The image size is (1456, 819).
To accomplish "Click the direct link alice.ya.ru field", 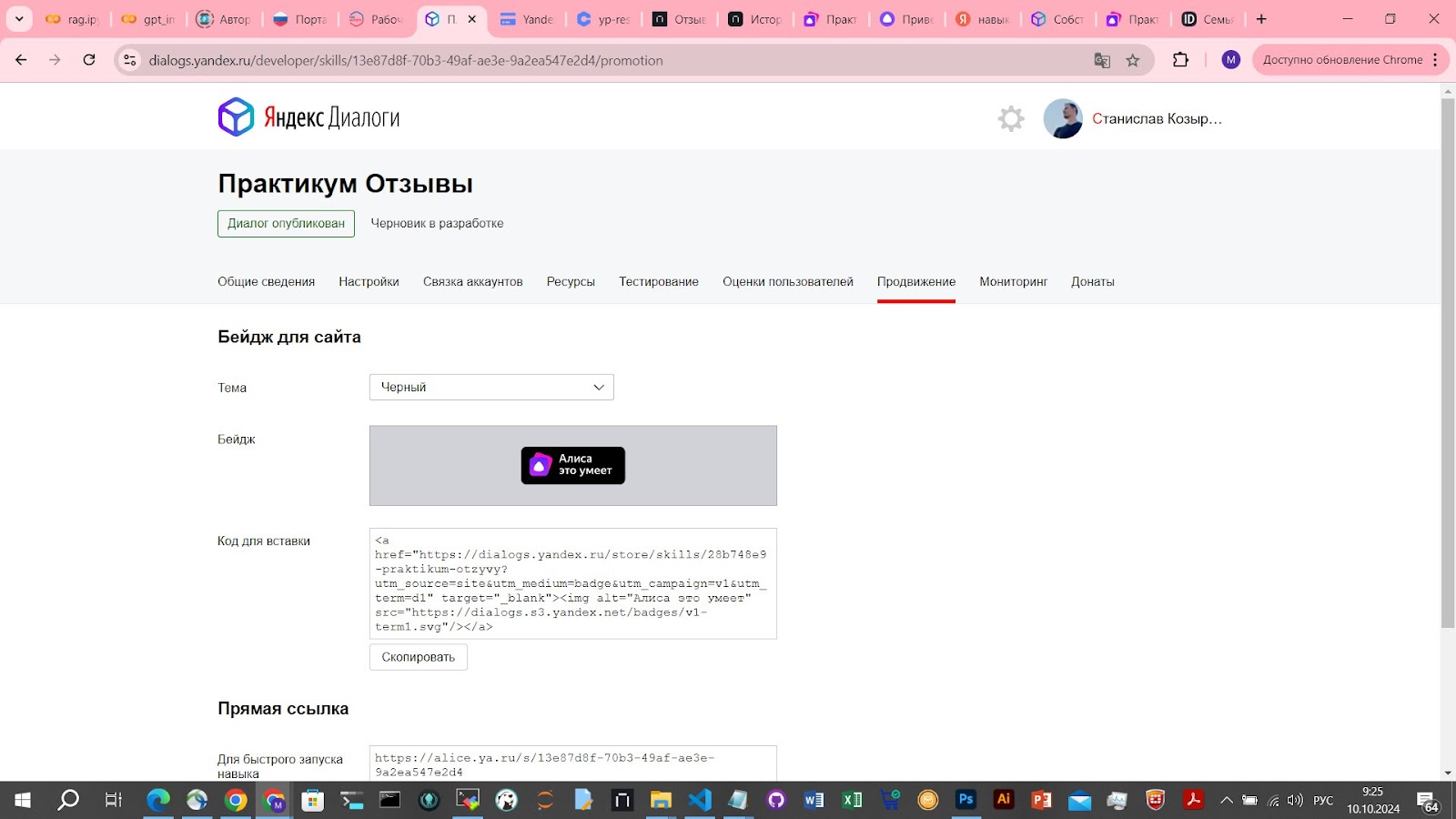I will click(x=572, y=763).
